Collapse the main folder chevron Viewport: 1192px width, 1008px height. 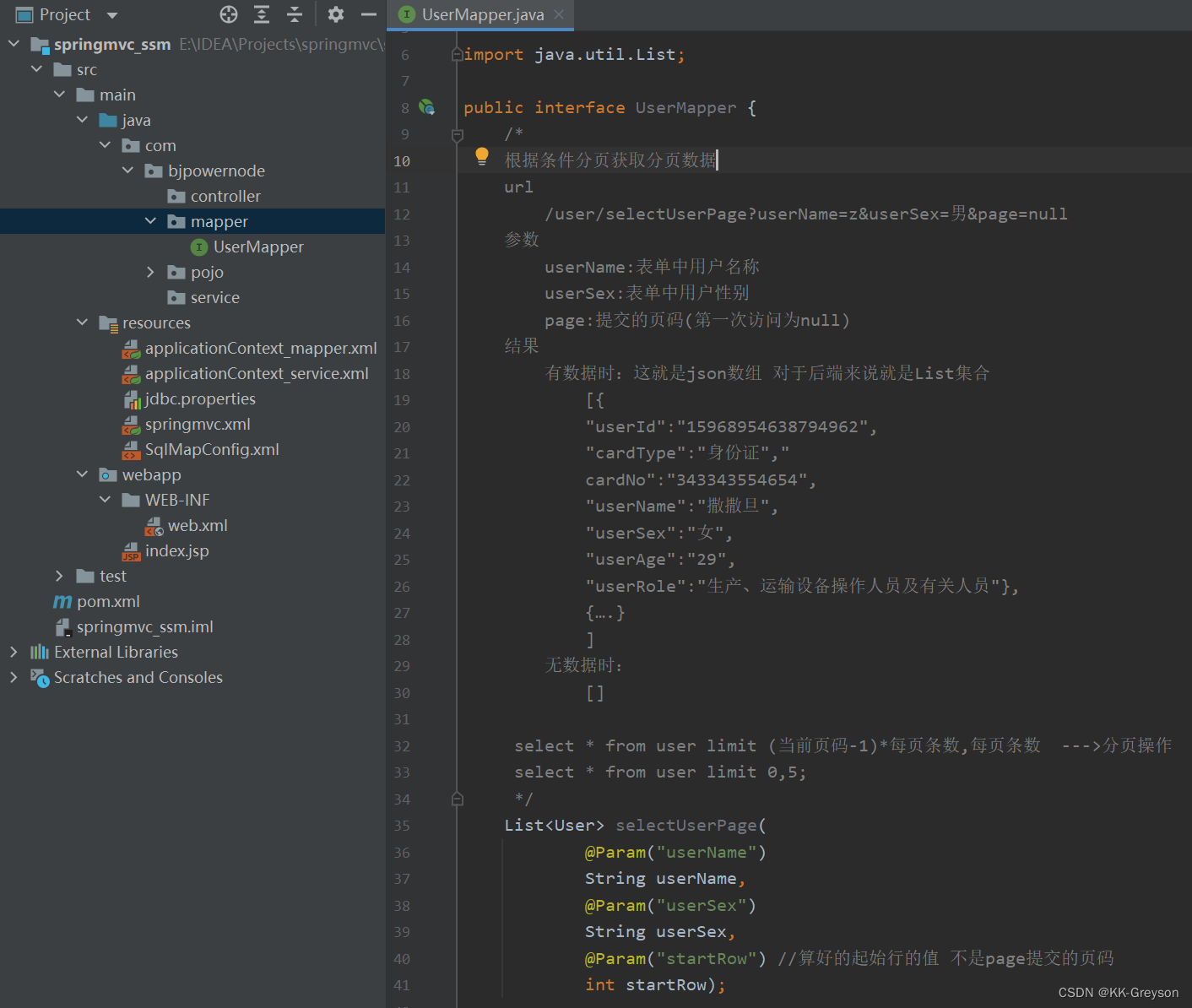pos(59,95)
